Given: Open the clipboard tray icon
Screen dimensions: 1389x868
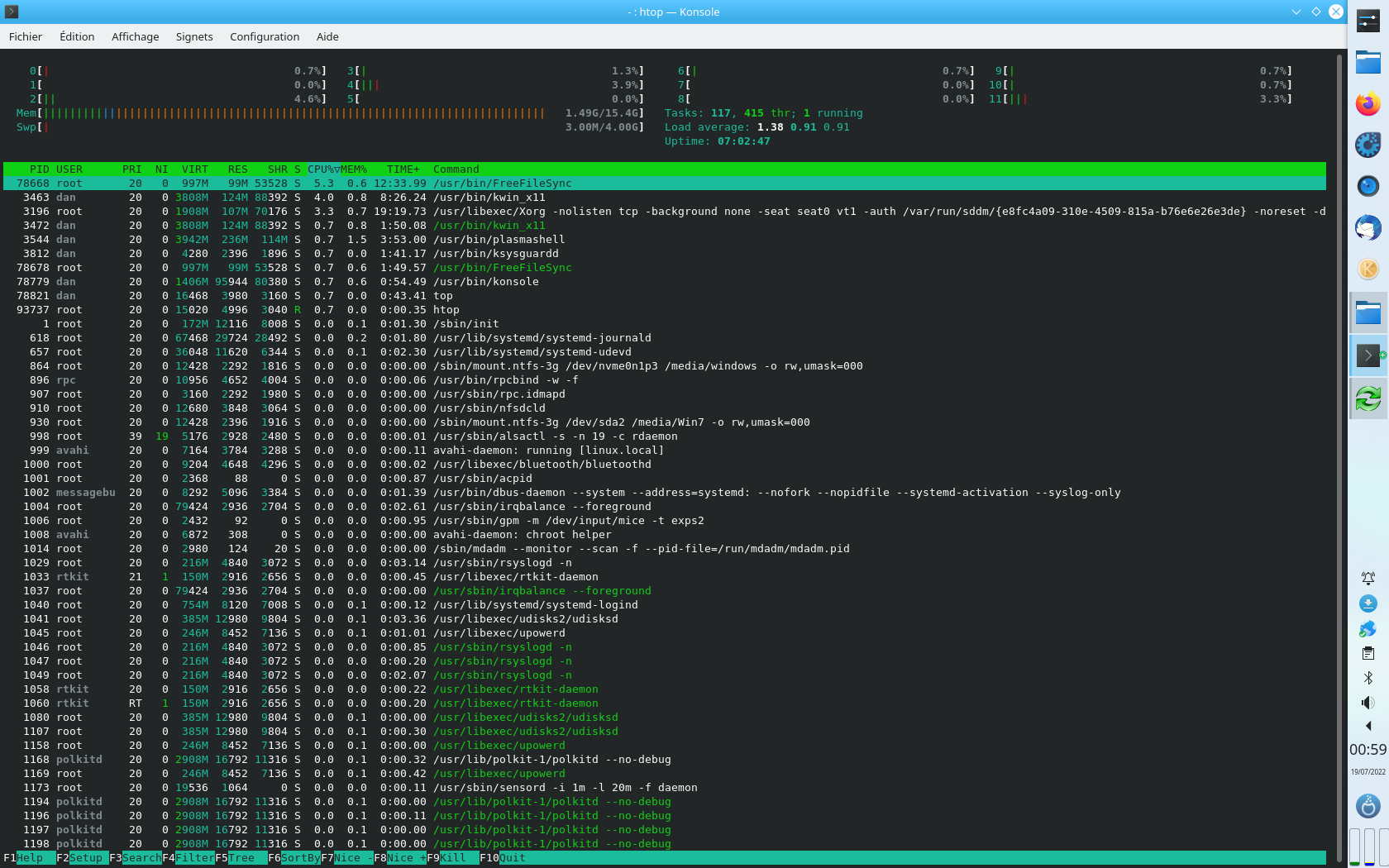Looking at the screenshot, I should [1368, 653].
